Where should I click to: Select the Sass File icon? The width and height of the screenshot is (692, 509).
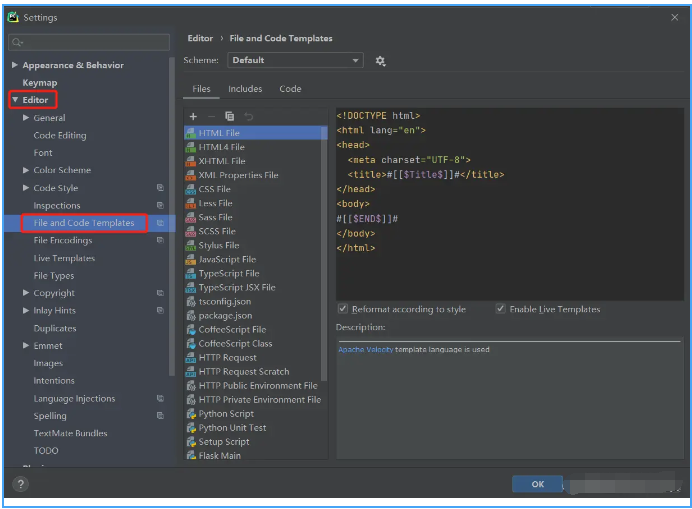(191, 217)
